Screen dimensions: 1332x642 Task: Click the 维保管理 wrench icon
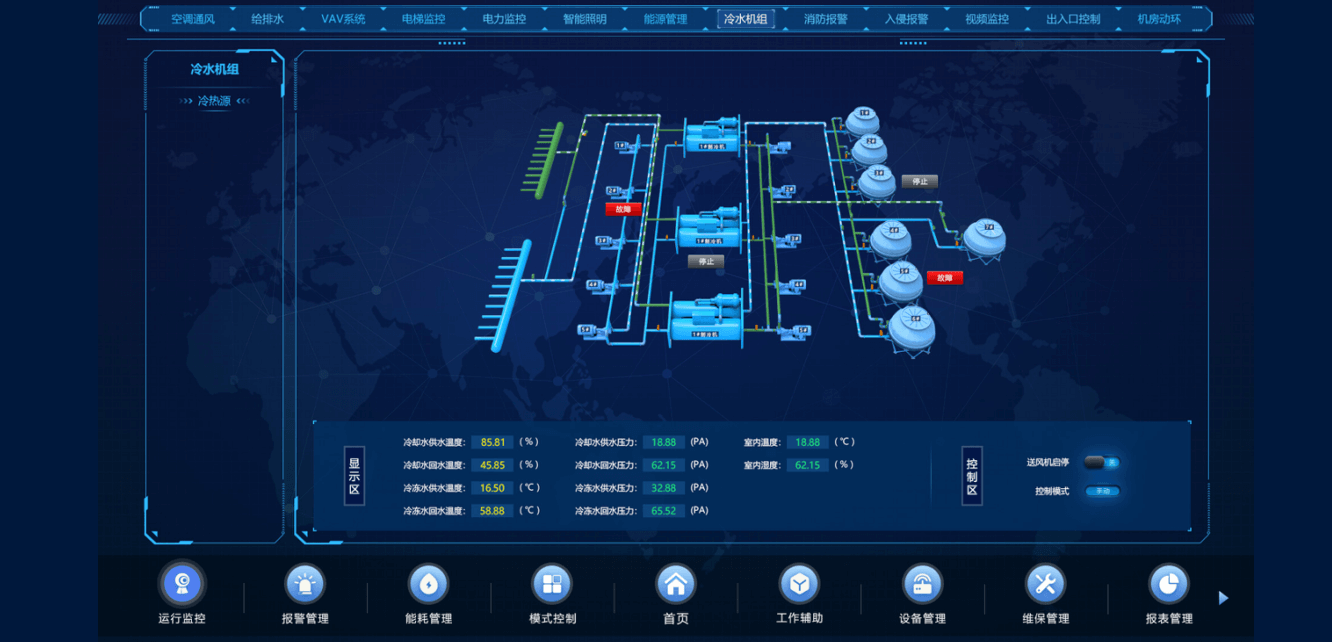pos(1045,583)
